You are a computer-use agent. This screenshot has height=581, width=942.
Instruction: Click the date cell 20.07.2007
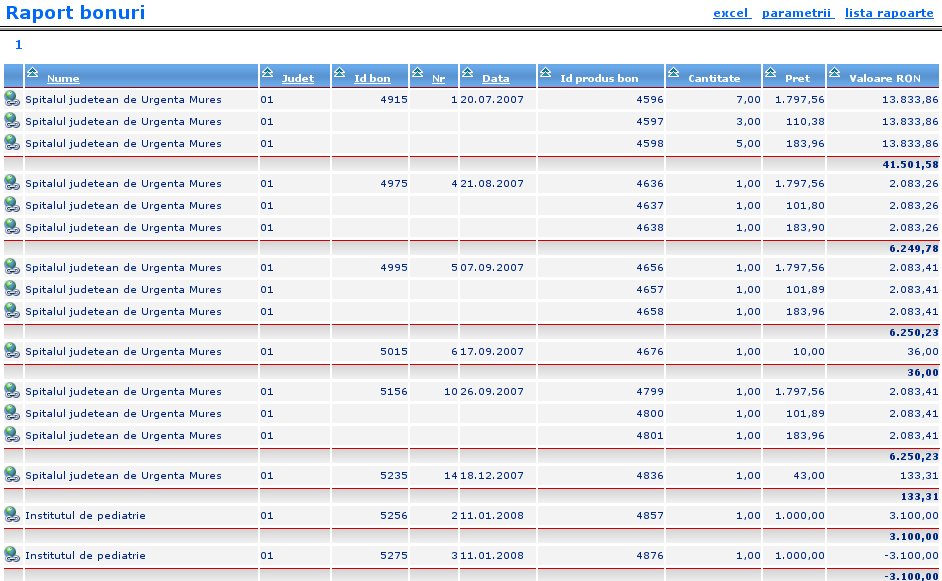coord(491,100)
